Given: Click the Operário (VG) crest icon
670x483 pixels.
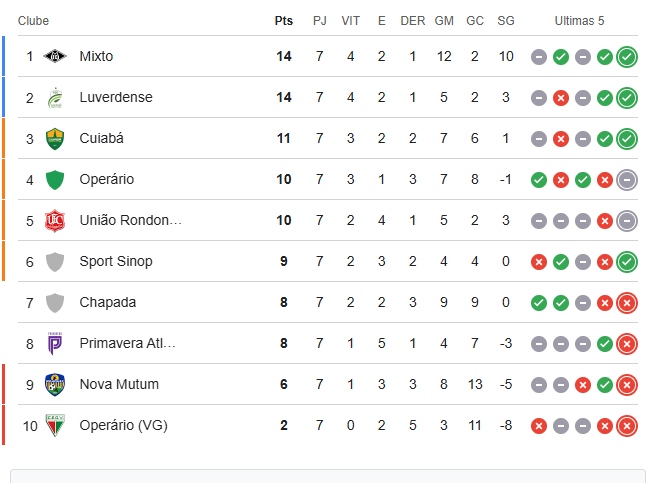Looking at the screenshot, I should coord(54,425).
